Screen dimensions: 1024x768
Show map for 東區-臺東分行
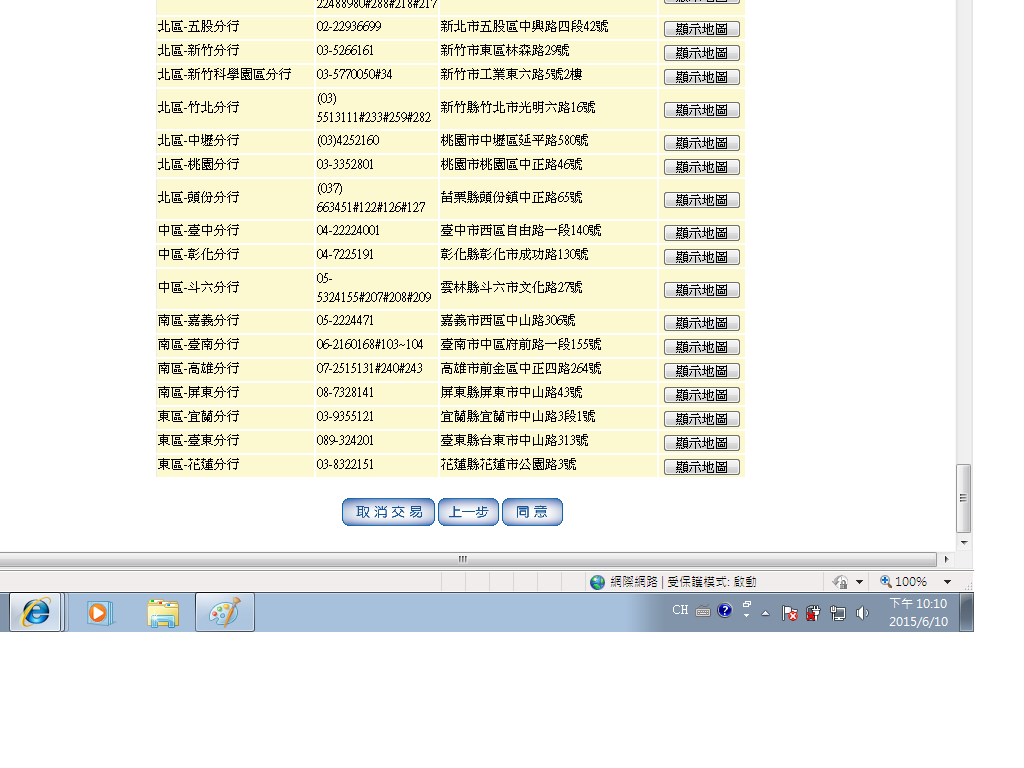coord(701,443)
